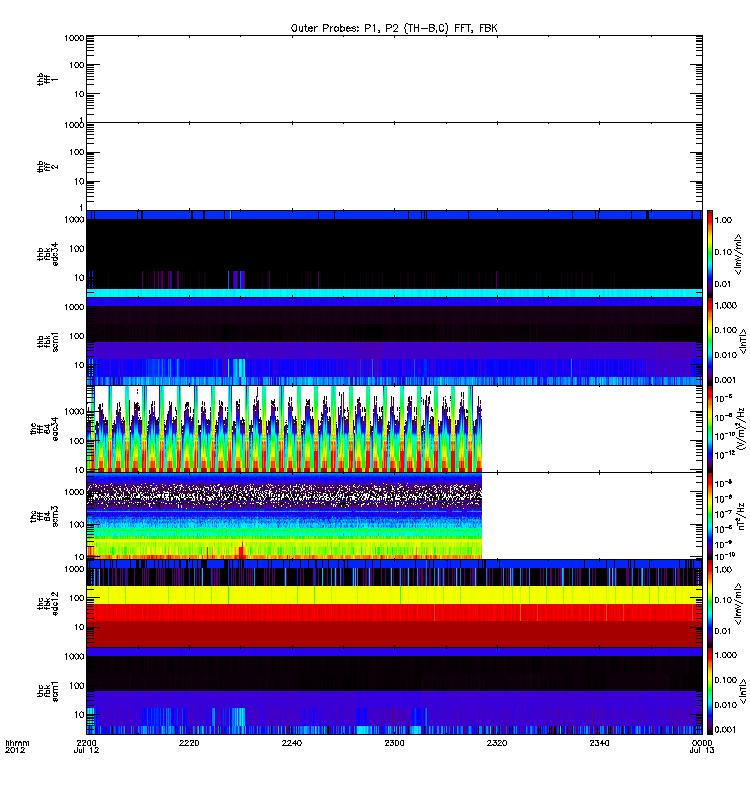The image size is (750, 800).
Task: Click the '2200 Jul 12' time axis label
Action: click(86, 746)
